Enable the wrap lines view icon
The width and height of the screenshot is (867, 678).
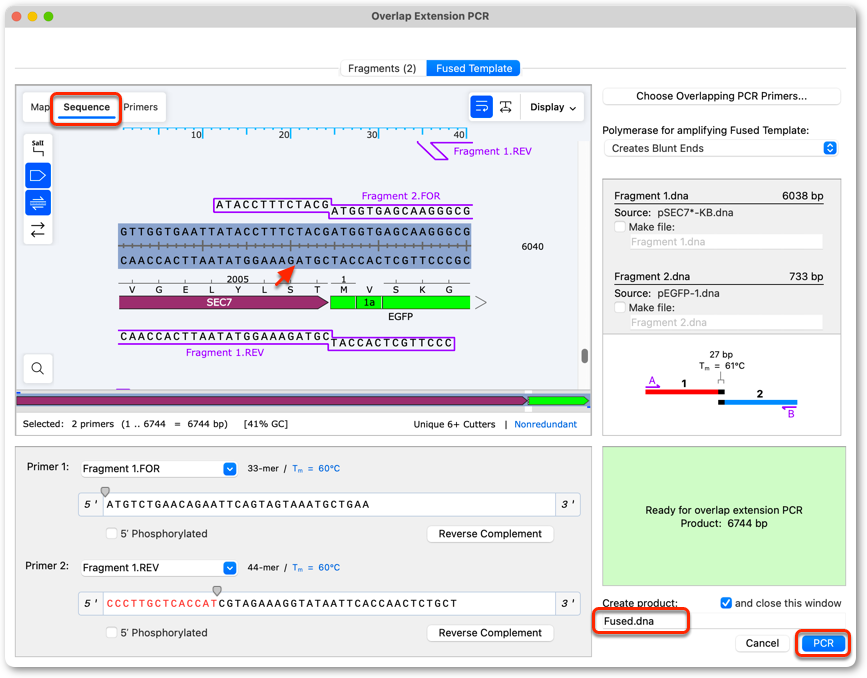click(x=481, y=107)
